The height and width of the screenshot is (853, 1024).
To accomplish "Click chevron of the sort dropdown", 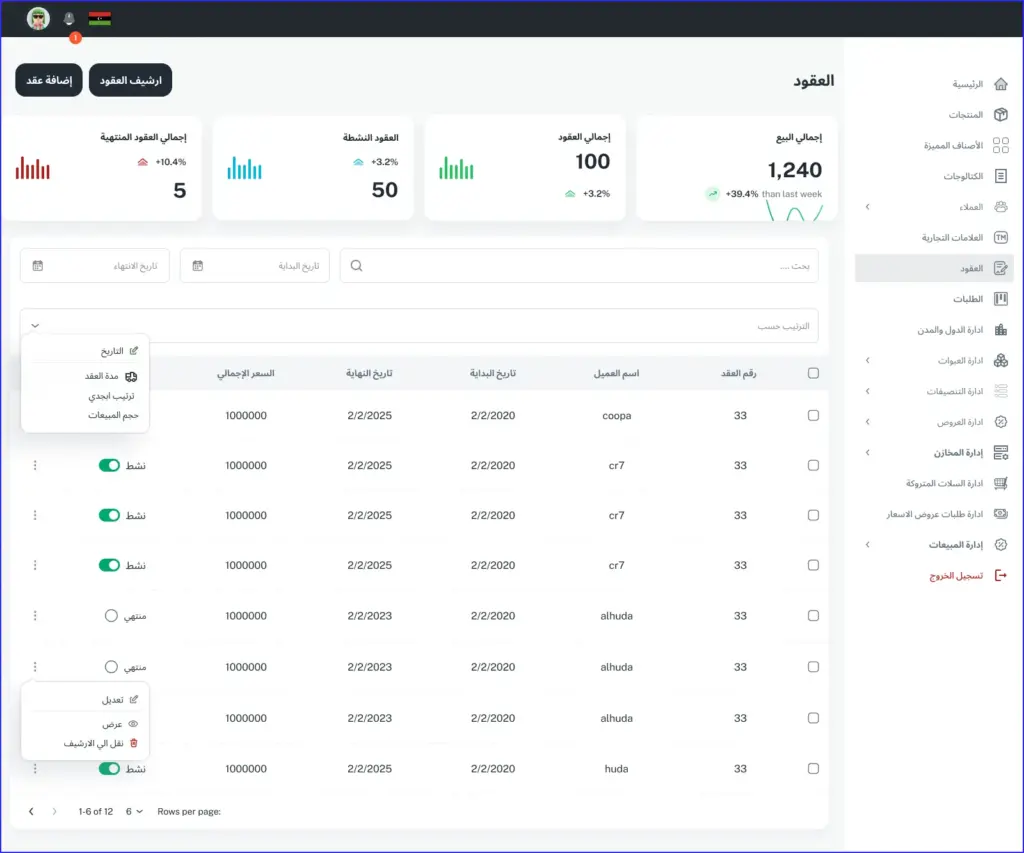I will 35,326.
